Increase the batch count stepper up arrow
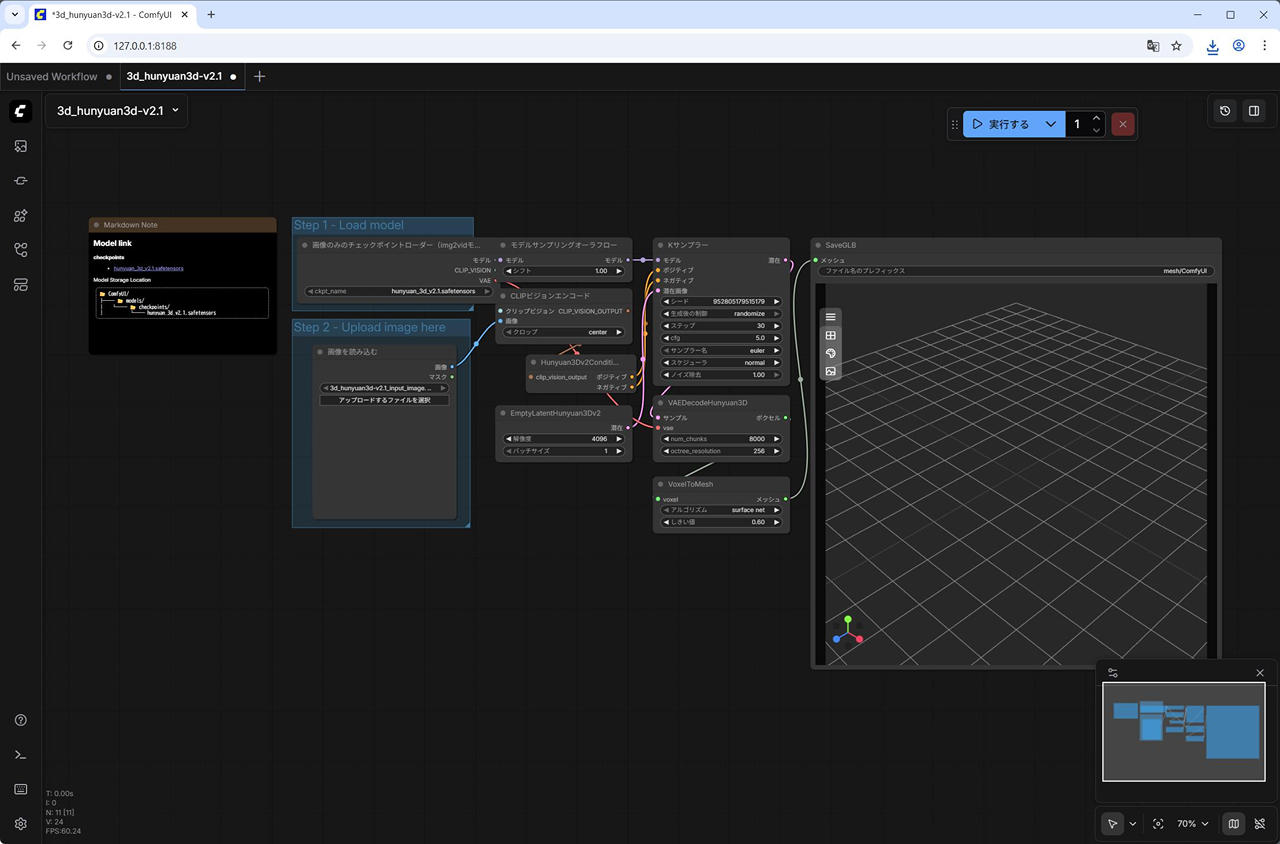This screenshot has width=1280, height=844. pyautogui.click(x=1097, y=118)
